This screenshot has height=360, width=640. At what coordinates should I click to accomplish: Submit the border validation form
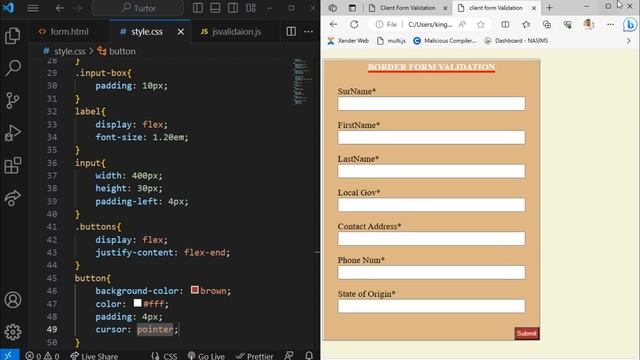(527, 333)
